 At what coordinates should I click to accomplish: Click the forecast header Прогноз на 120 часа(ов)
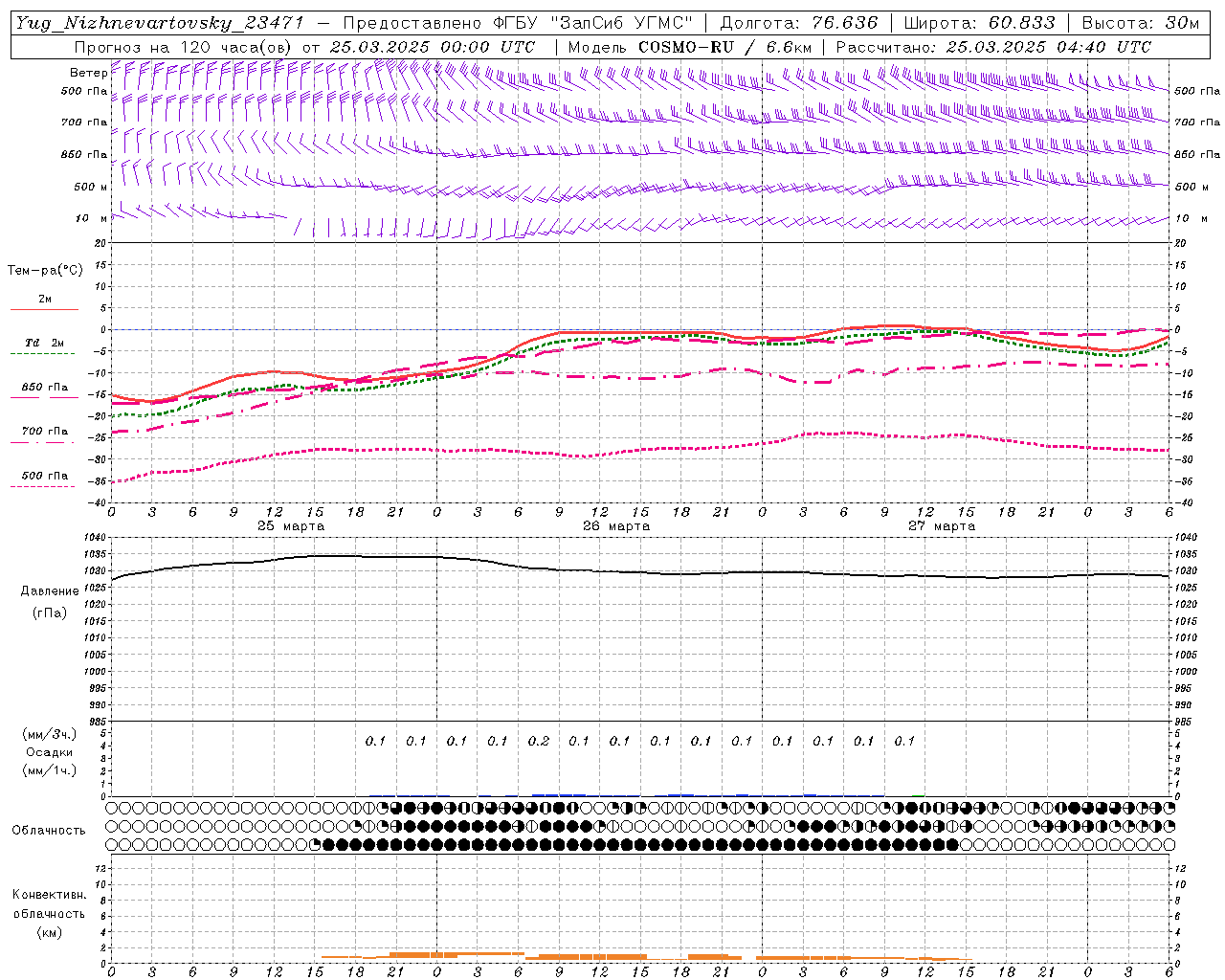[184, 47]
